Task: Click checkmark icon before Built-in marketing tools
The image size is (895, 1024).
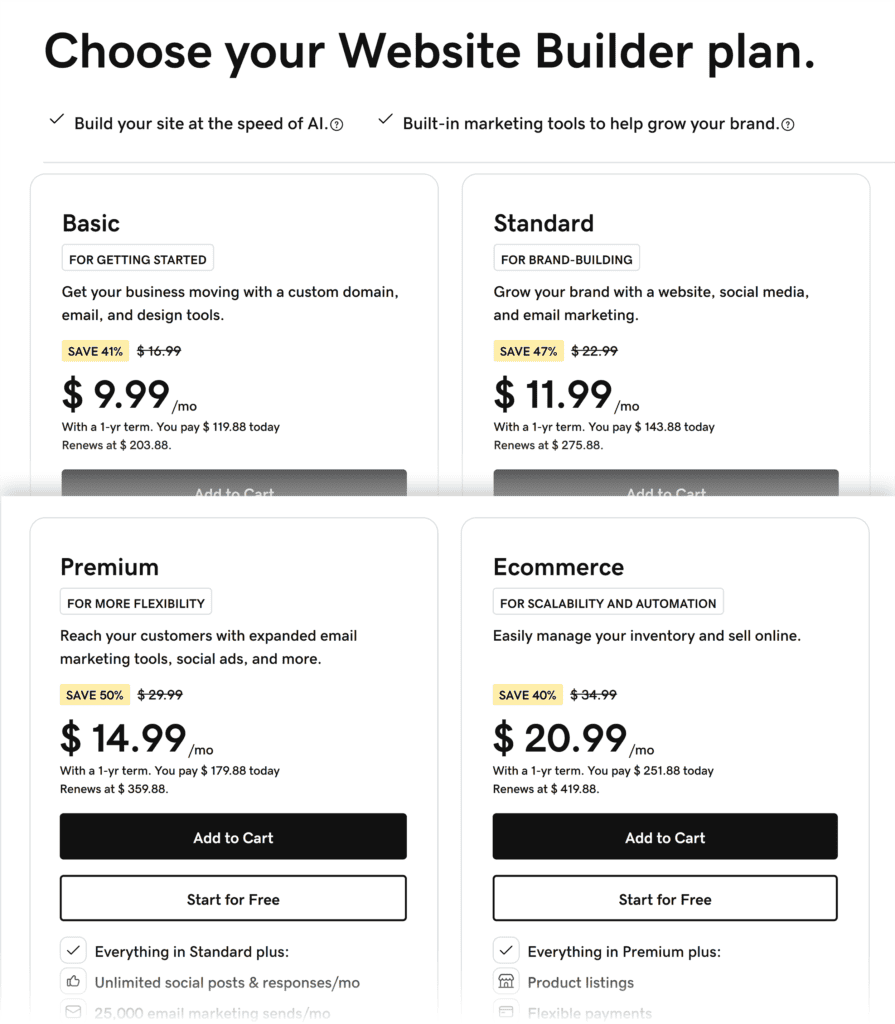Action: click(385, 121)
